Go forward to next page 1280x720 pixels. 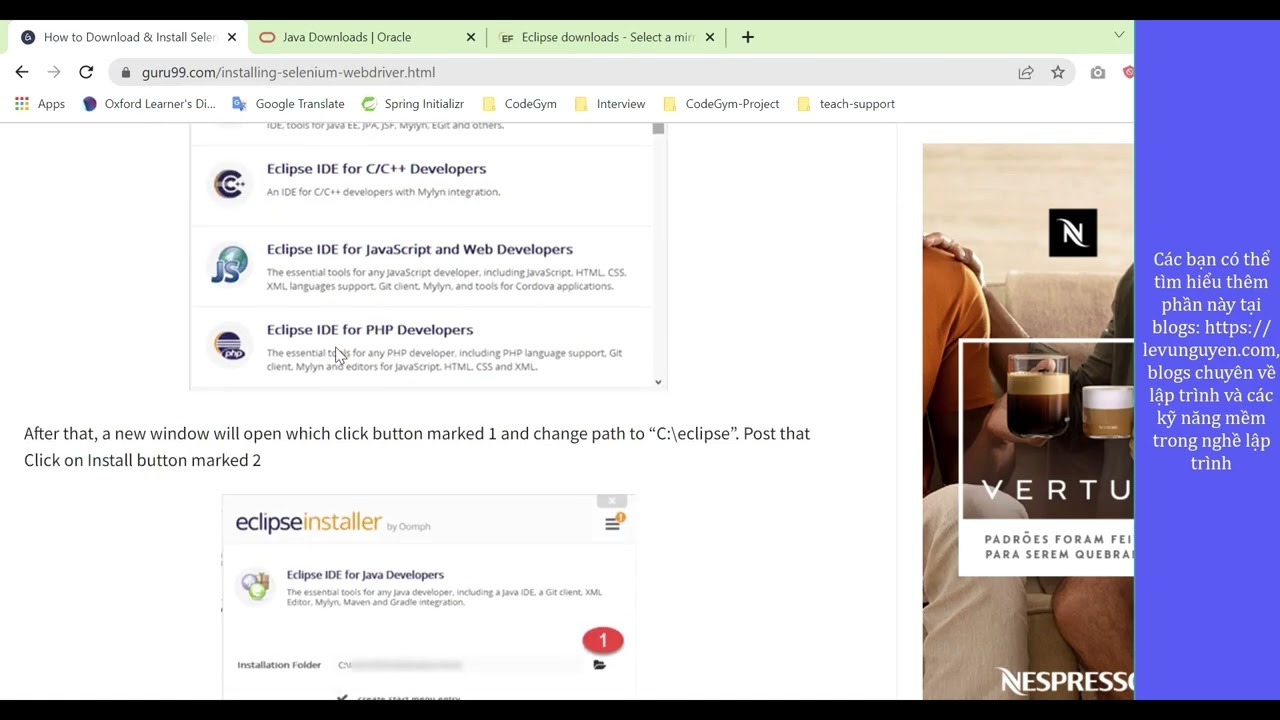(54, 72)
